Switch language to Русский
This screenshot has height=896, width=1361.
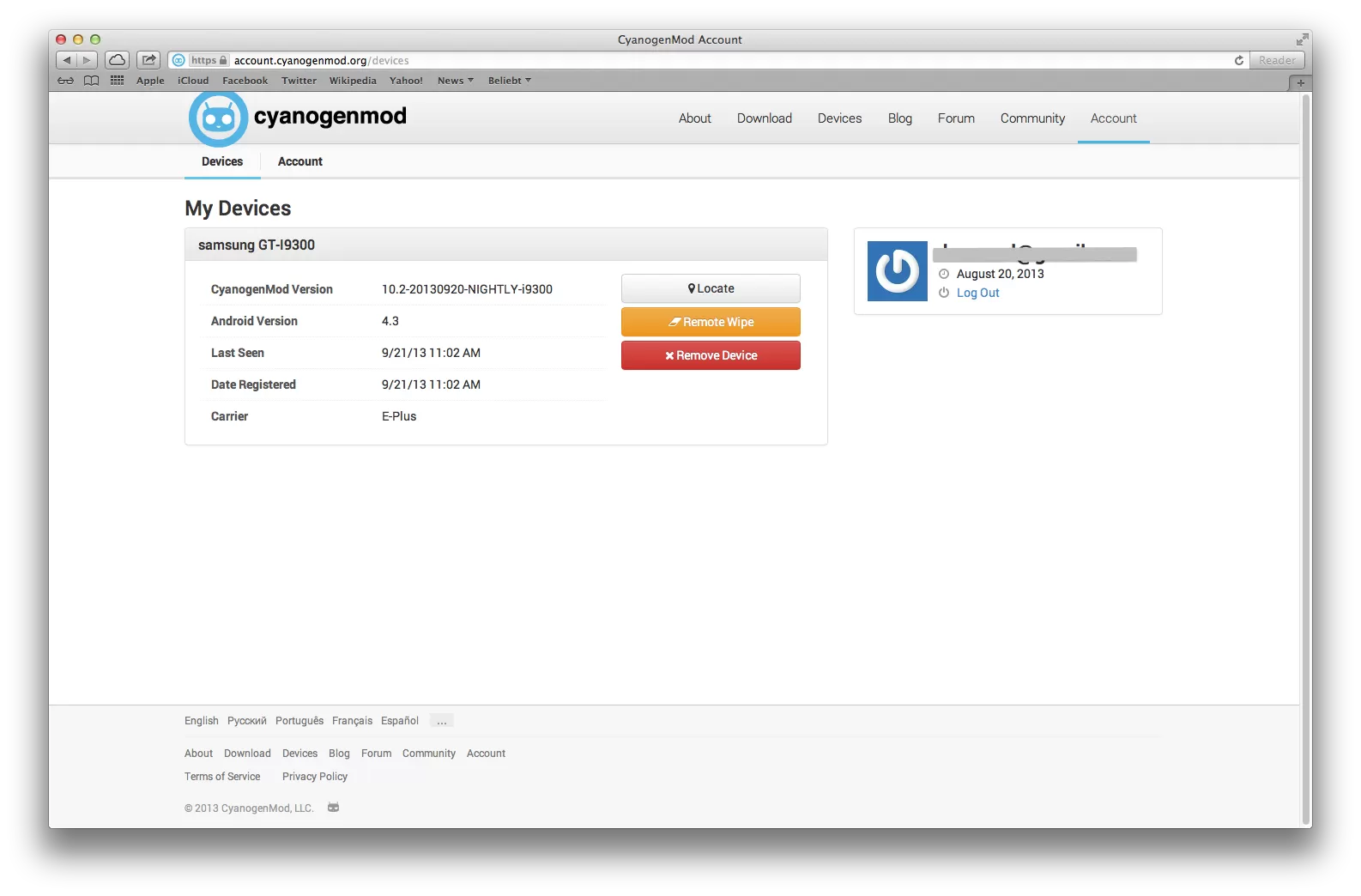pyautogui.click(x=247, y=721)
